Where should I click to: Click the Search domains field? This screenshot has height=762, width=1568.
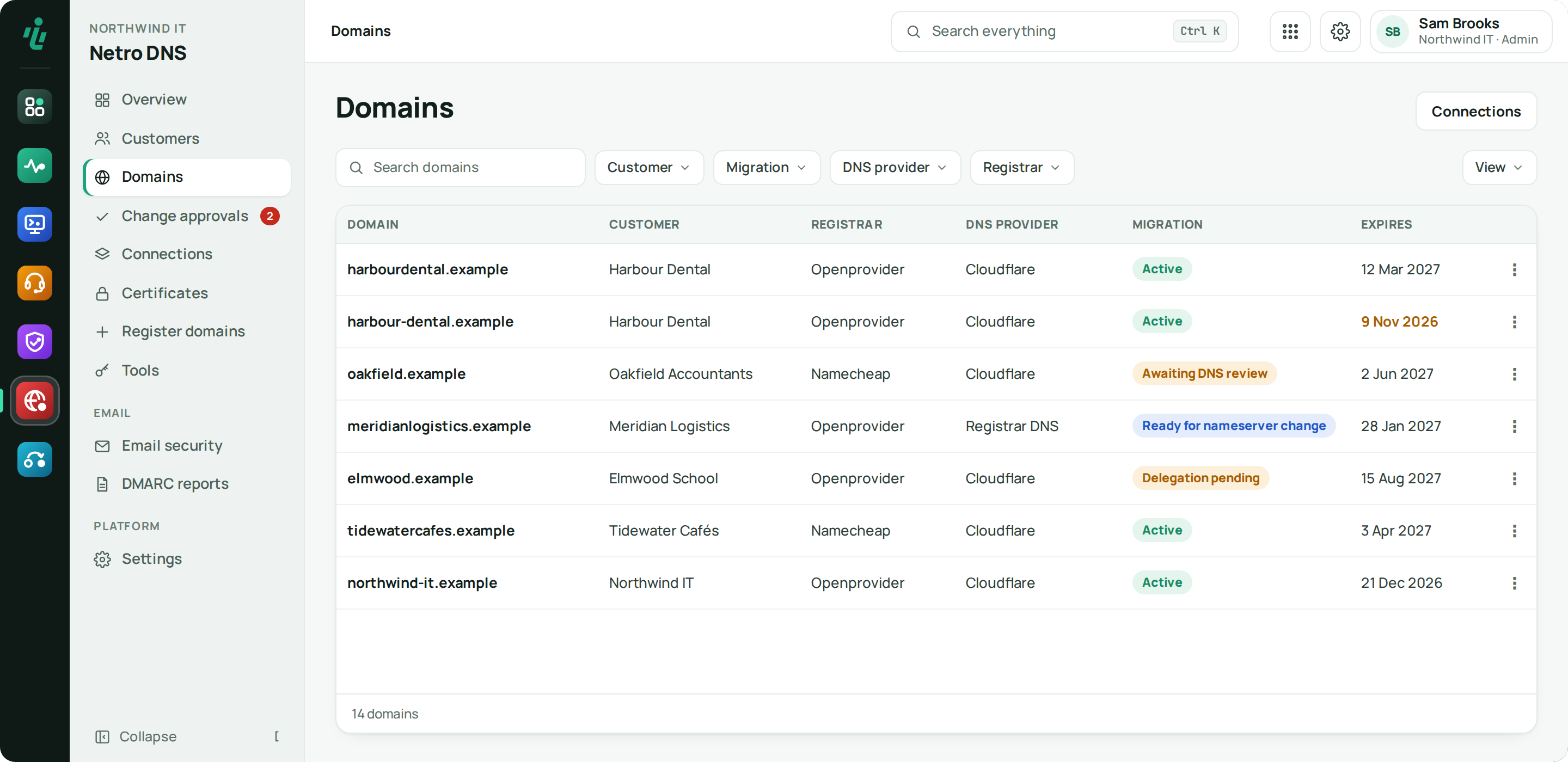coord(460,168)
